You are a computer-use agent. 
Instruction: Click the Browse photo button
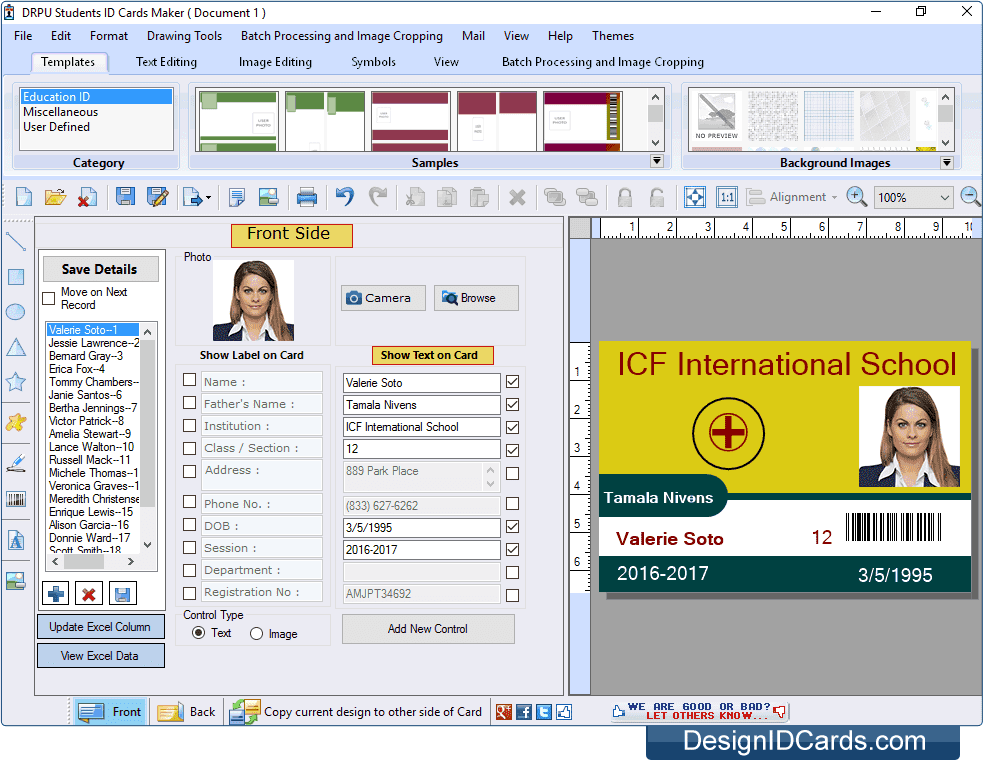(476, 298)
